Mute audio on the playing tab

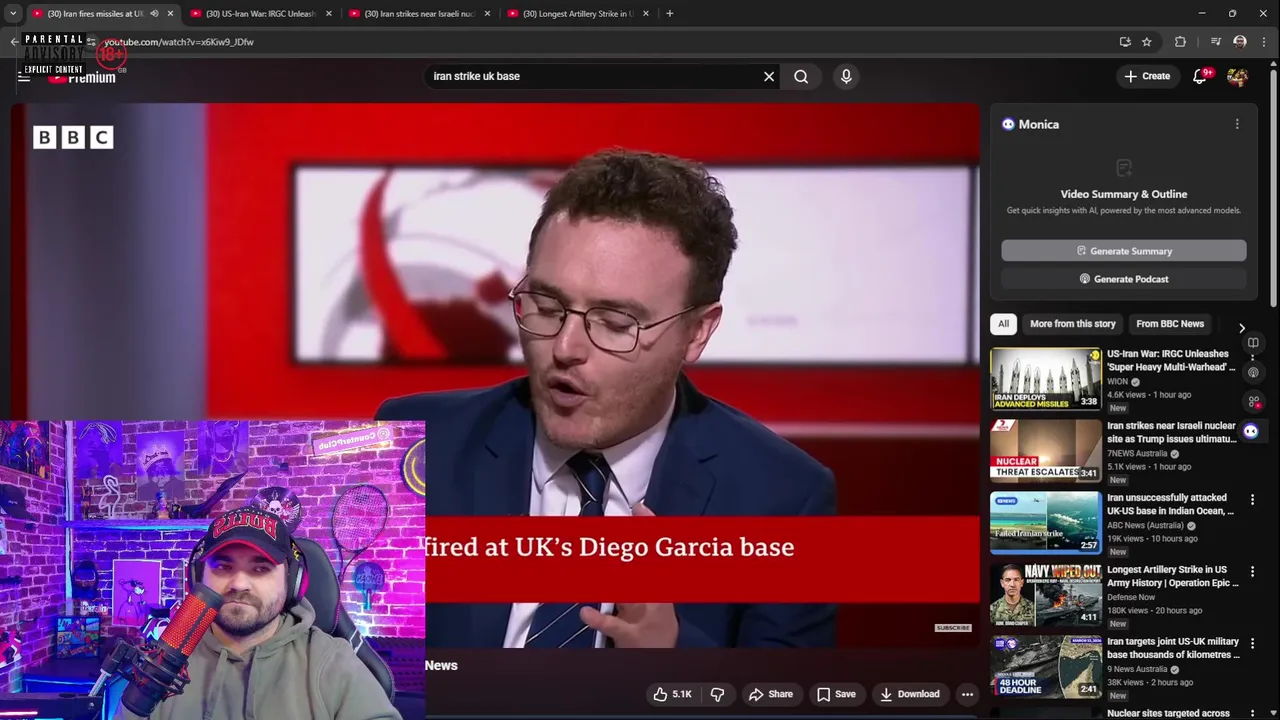point(154,13)
